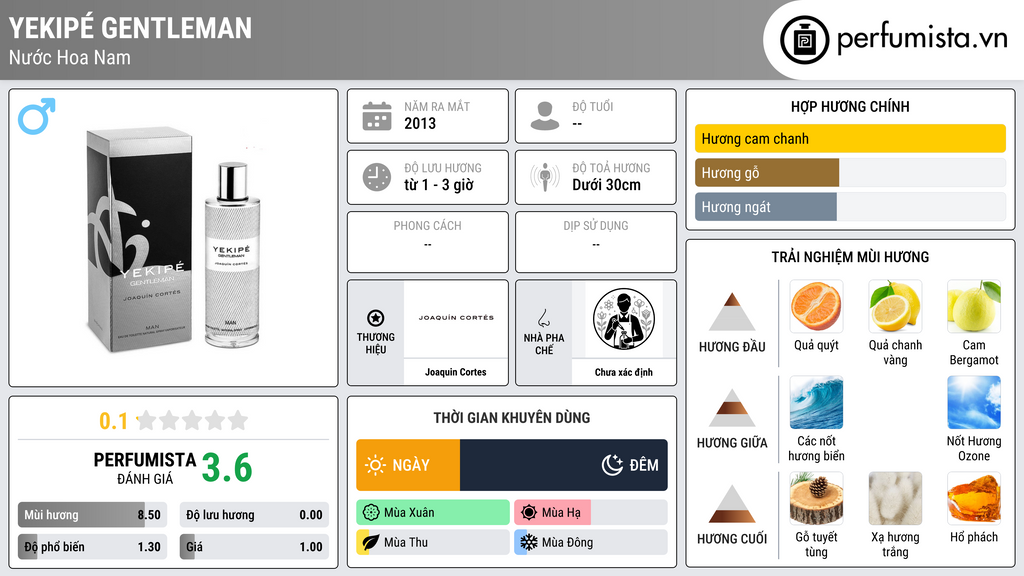
Task: Click the star badge icon above Thương hiệu
Action: click(376, 318)
